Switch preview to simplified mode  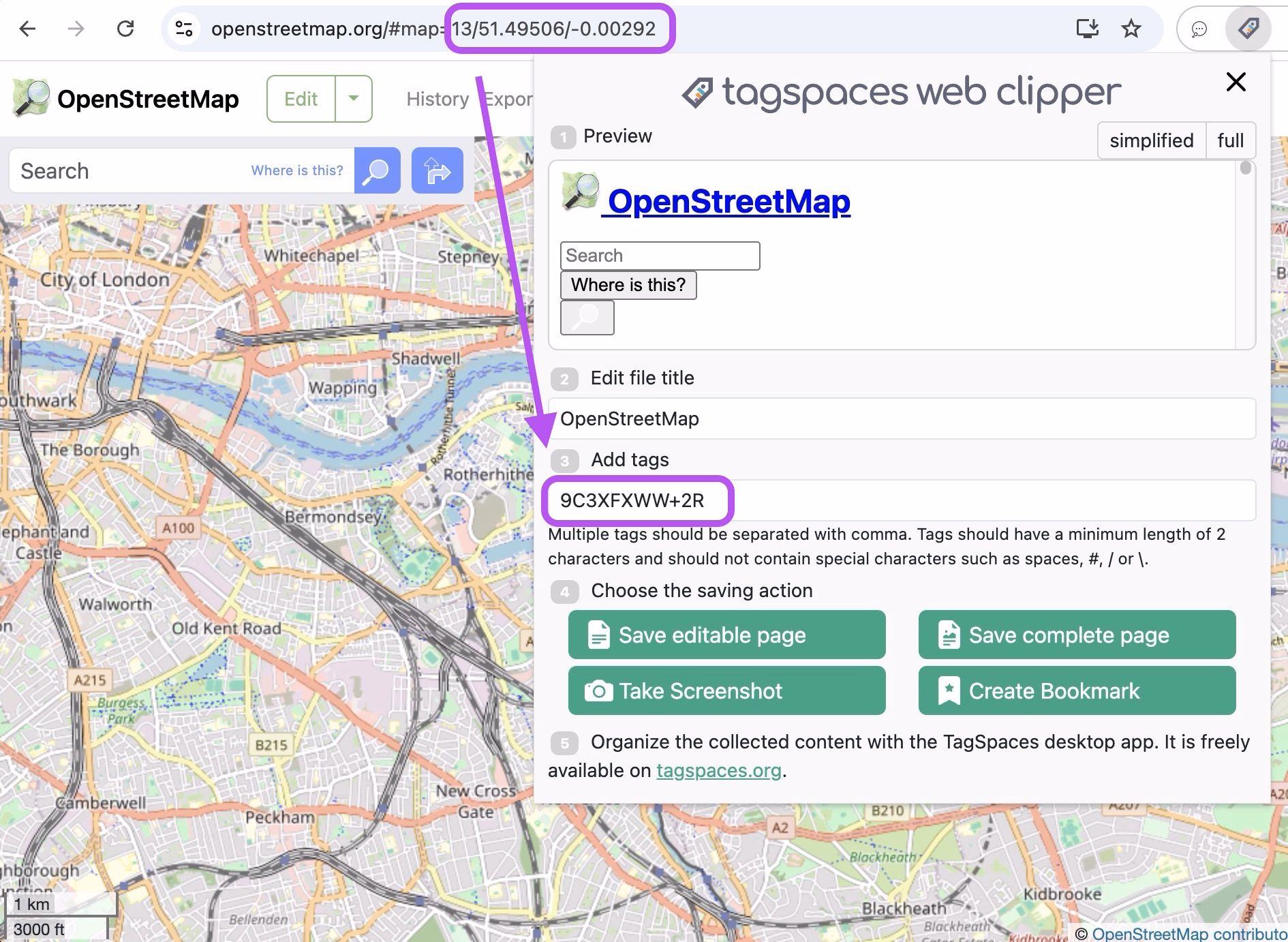click(x=1152, y=140)
